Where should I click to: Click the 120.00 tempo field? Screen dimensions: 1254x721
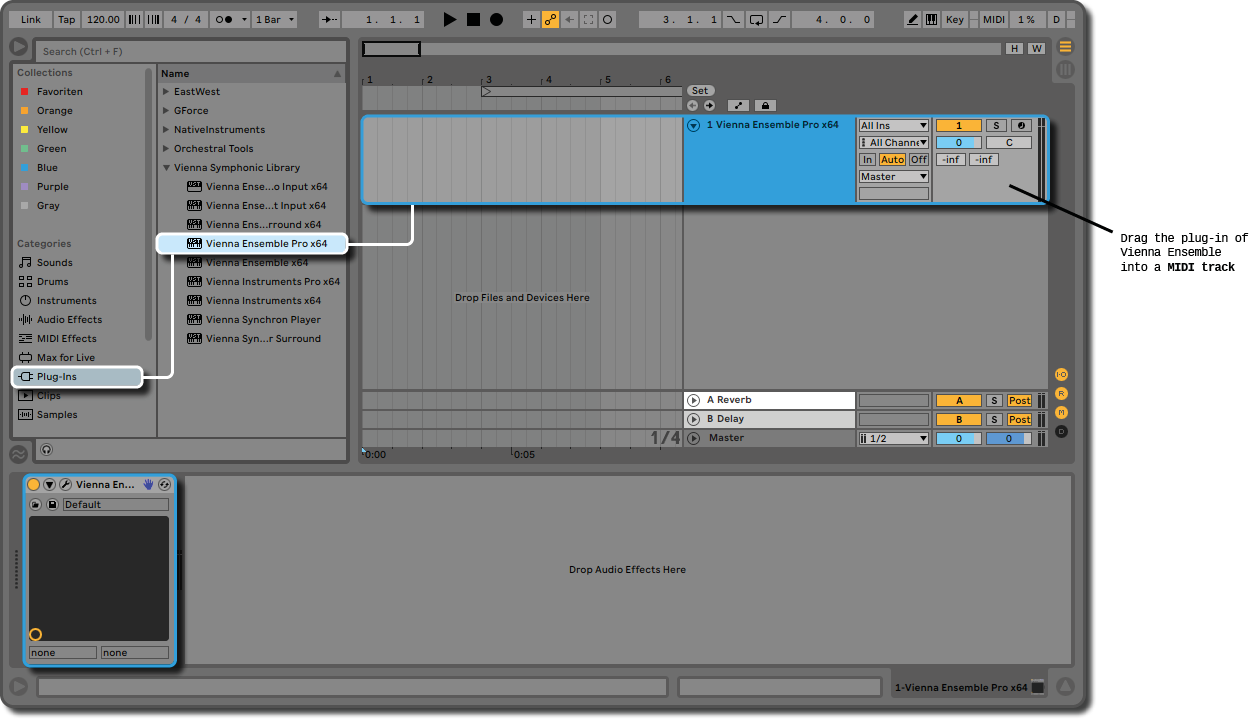(x=103, y=19)
